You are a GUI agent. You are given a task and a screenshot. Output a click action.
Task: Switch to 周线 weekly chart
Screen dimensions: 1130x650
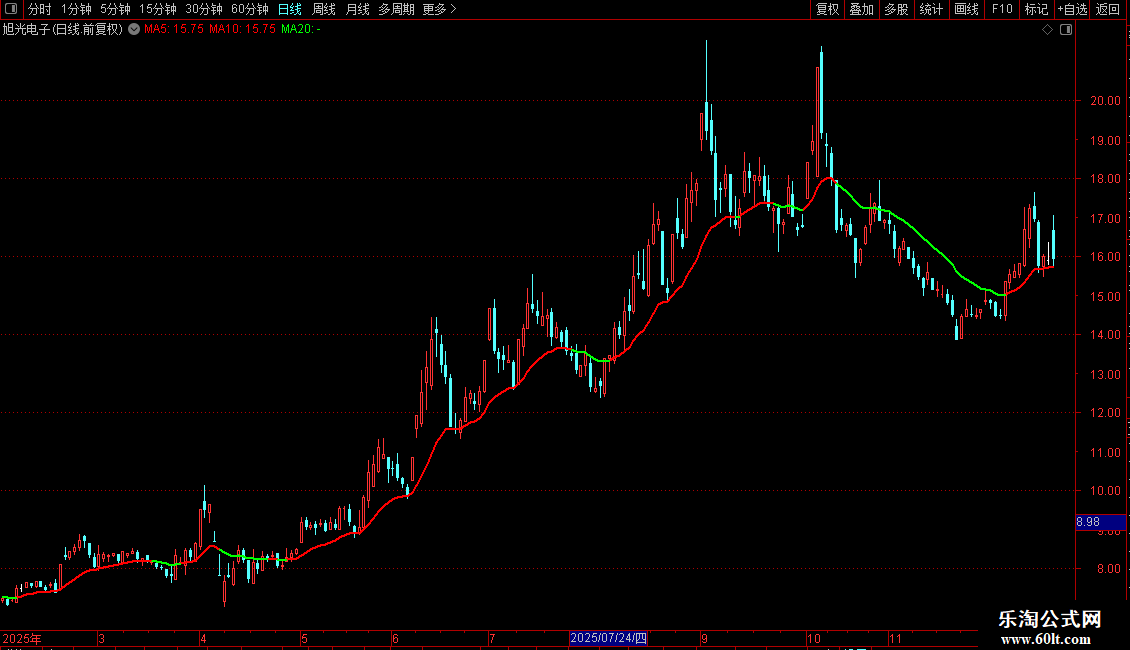point(324,9)
